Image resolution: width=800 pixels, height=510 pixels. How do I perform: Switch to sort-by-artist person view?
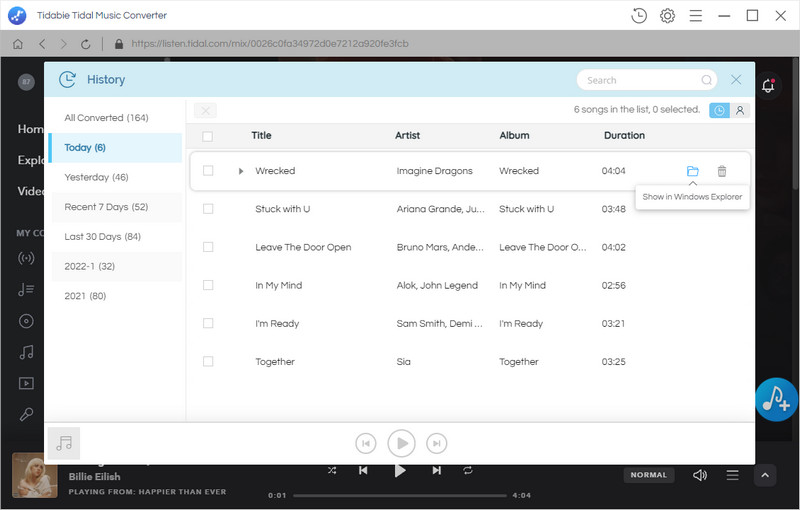[740, 110]
